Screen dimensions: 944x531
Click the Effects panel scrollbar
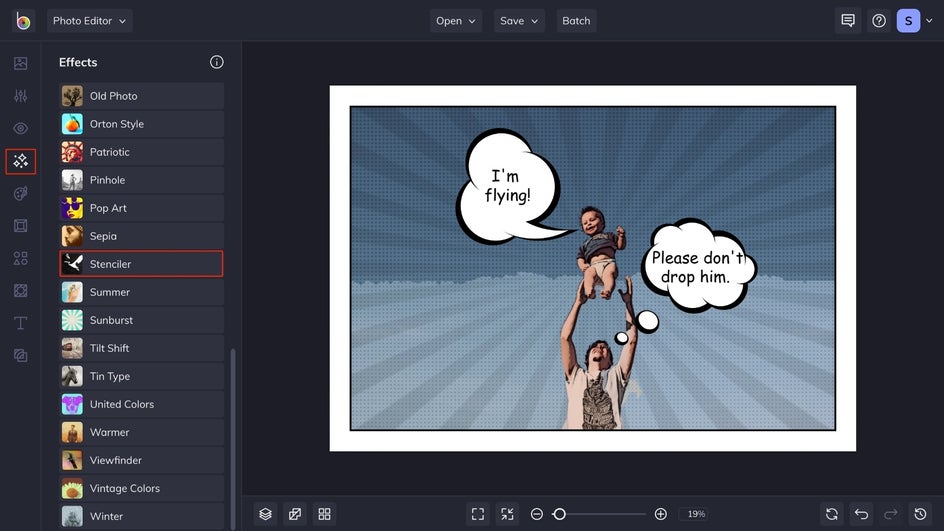click(233, 438)
